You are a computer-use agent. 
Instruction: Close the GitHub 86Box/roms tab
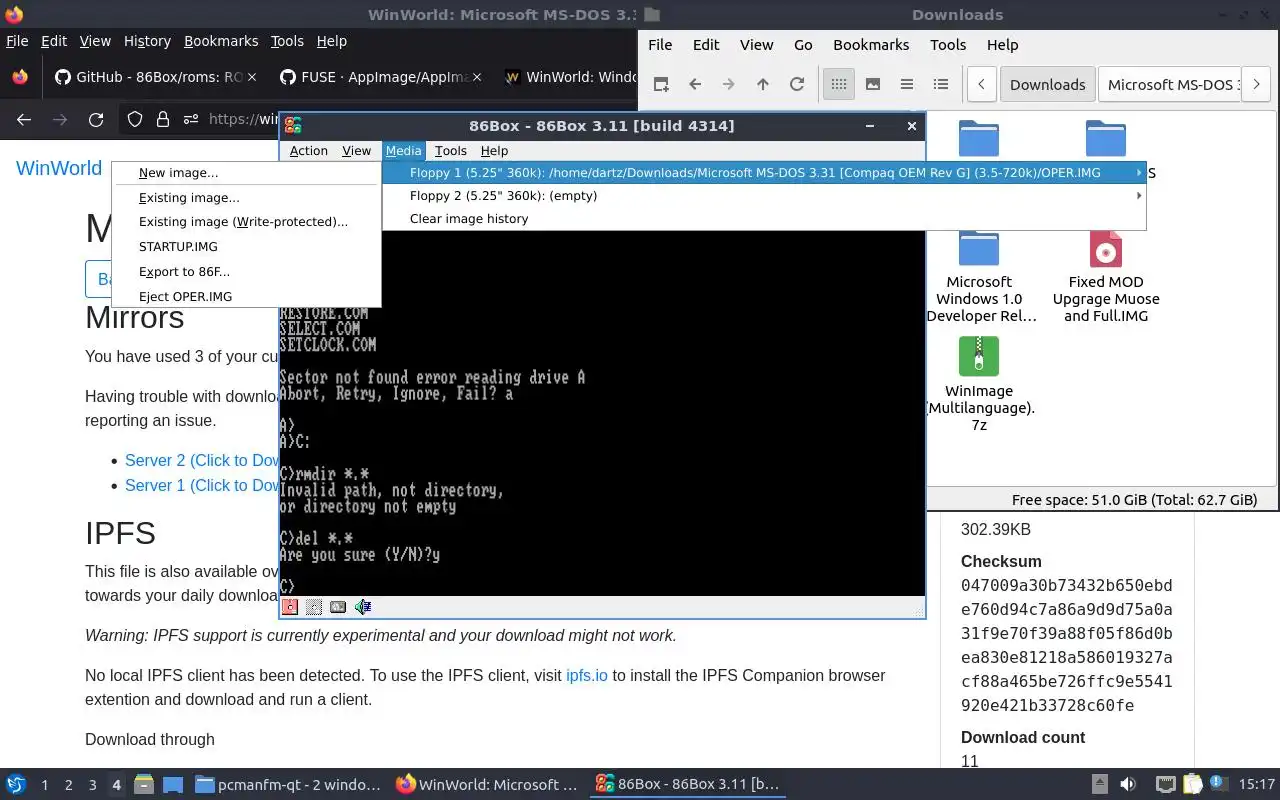251,77
